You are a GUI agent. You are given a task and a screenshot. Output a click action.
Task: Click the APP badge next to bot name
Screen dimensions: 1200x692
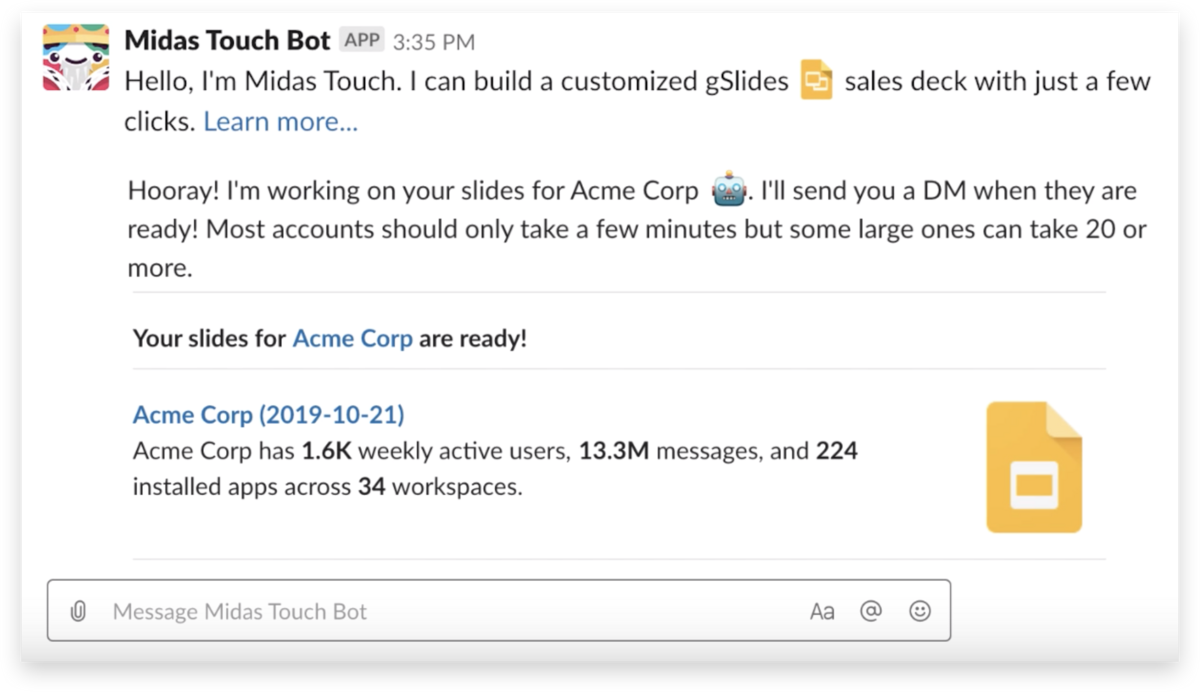[x=362, y=40]
